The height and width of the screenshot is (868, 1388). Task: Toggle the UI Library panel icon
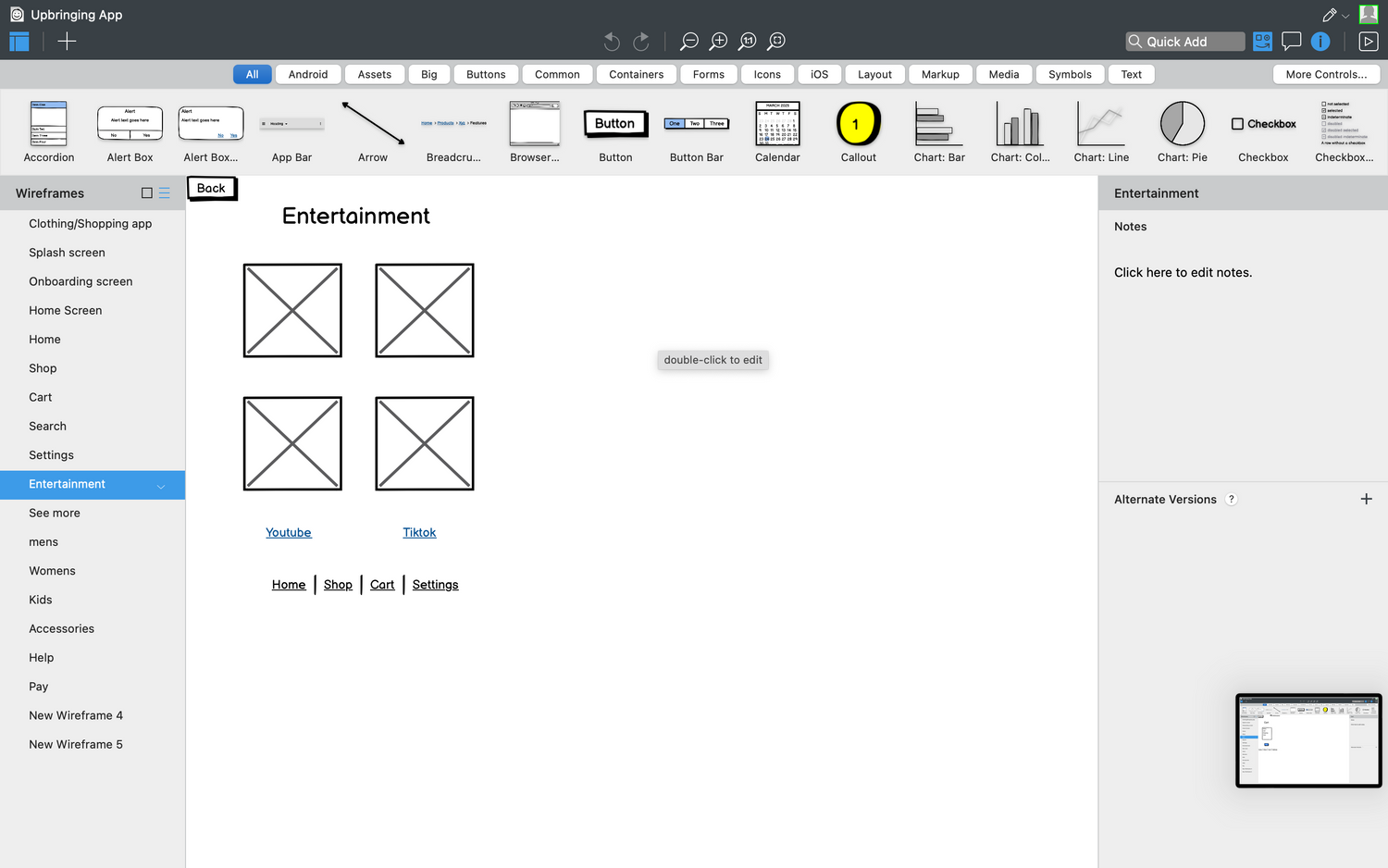(1262, 41)
